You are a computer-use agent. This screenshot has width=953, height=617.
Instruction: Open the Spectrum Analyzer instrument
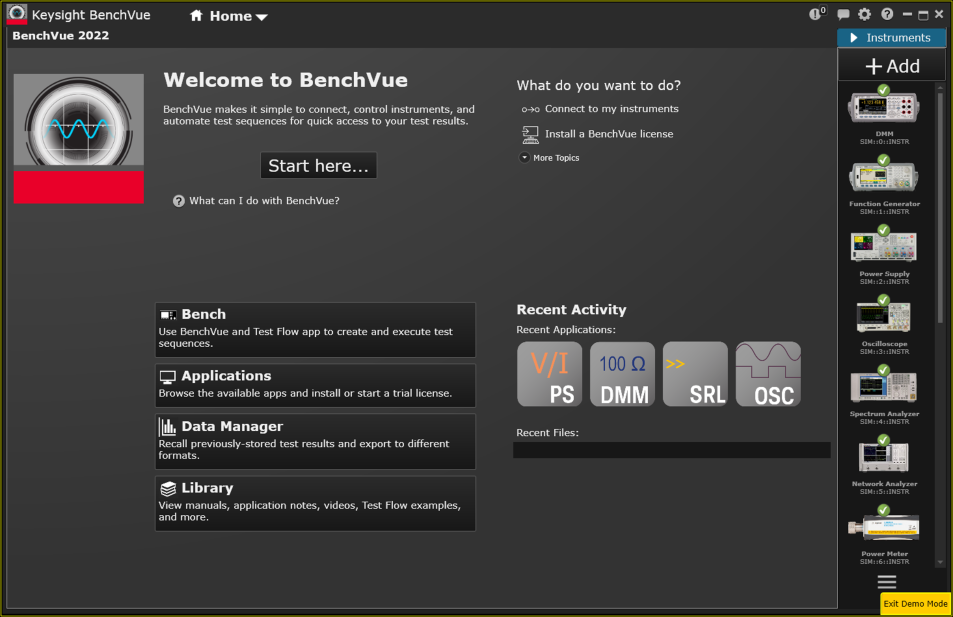[x=884, y=395]
